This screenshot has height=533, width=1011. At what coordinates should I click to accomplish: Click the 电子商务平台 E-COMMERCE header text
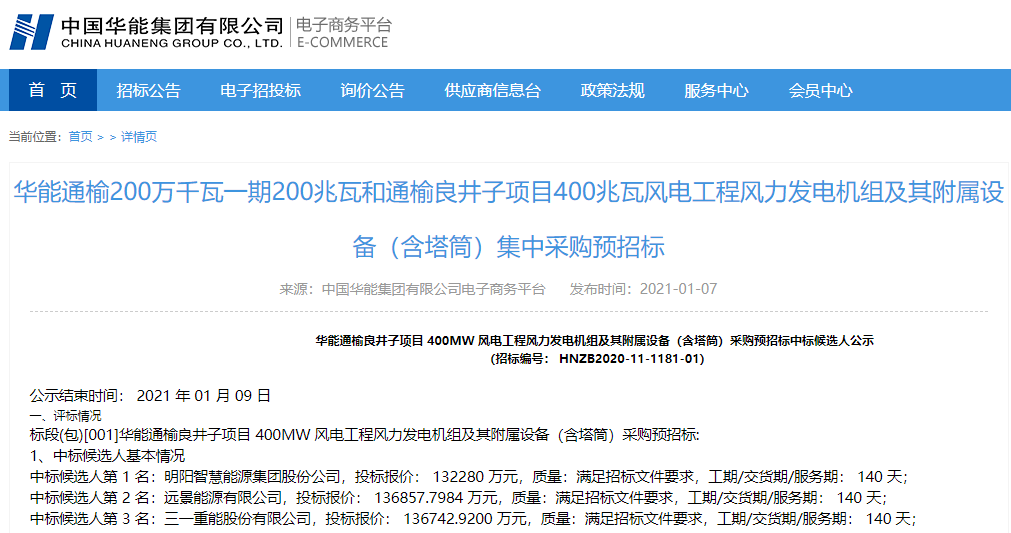[x=344, y=33]
